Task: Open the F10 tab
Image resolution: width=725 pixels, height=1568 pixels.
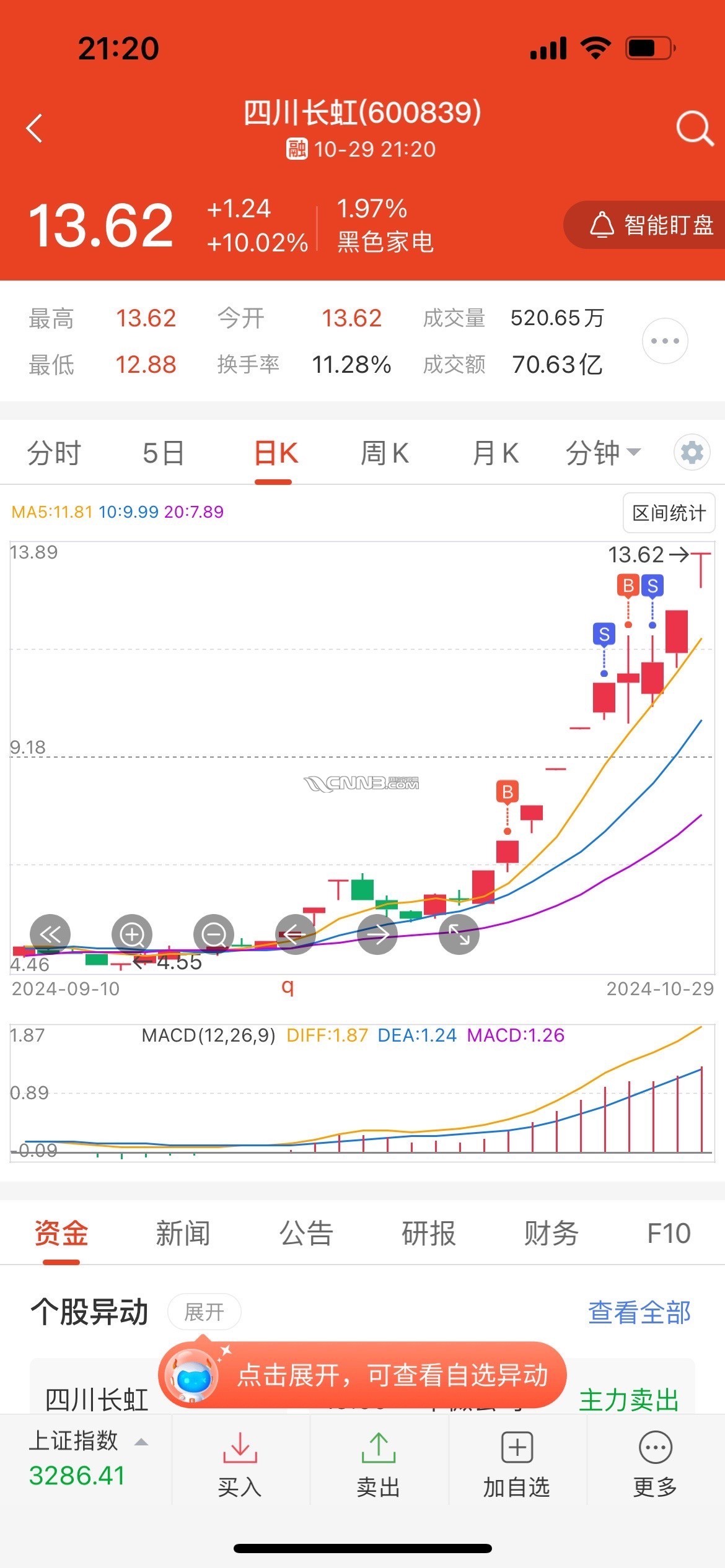Action: click(x=669, y=1233)
